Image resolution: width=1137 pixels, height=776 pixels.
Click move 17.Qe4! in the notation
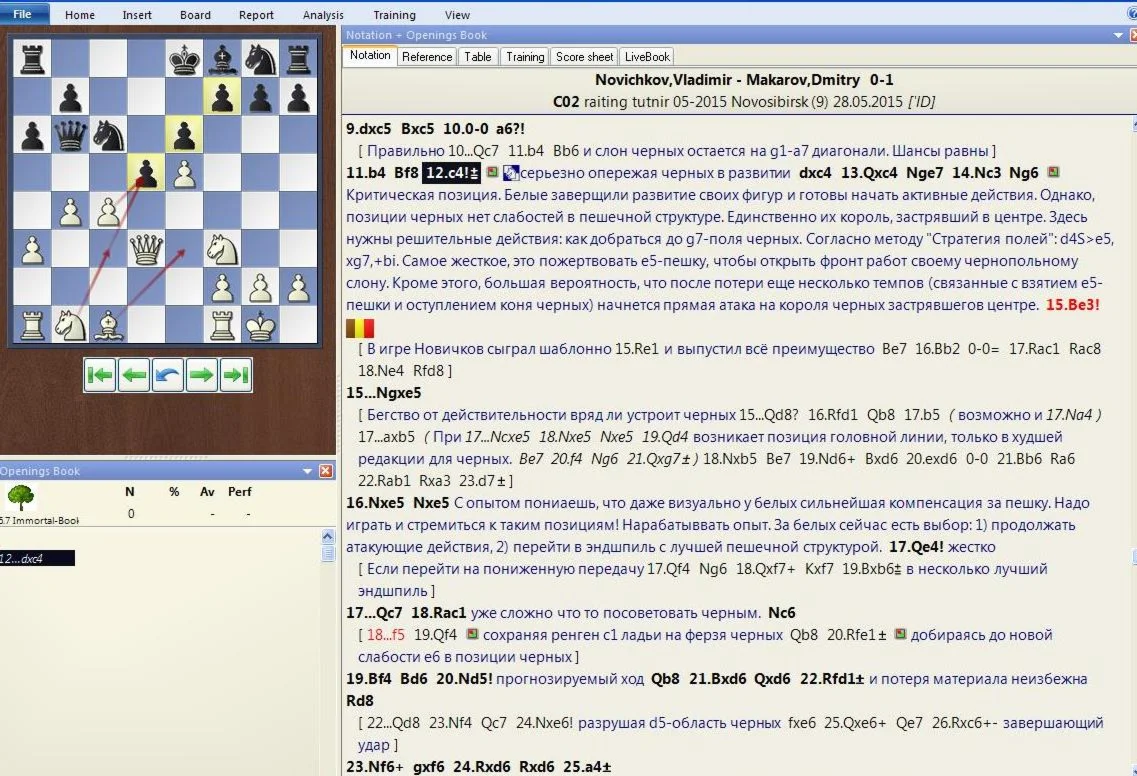pos(911,547)
